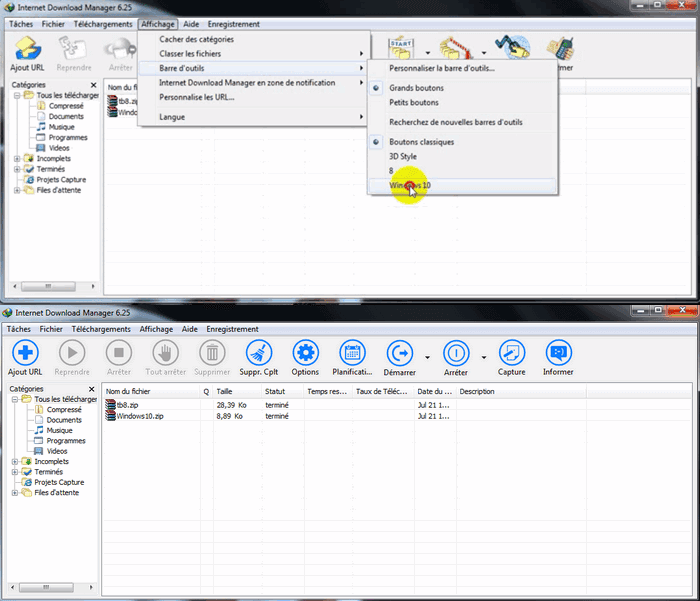Click classic Informer phone icon in top window
Viewport: 700px width, 601px height.
click(561, 48)
